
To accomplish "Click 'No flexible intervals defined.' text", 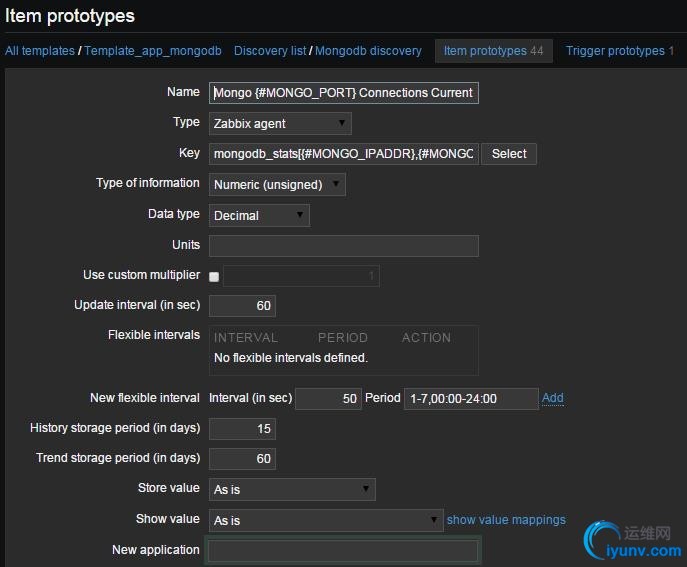I will tap(291, 358).
